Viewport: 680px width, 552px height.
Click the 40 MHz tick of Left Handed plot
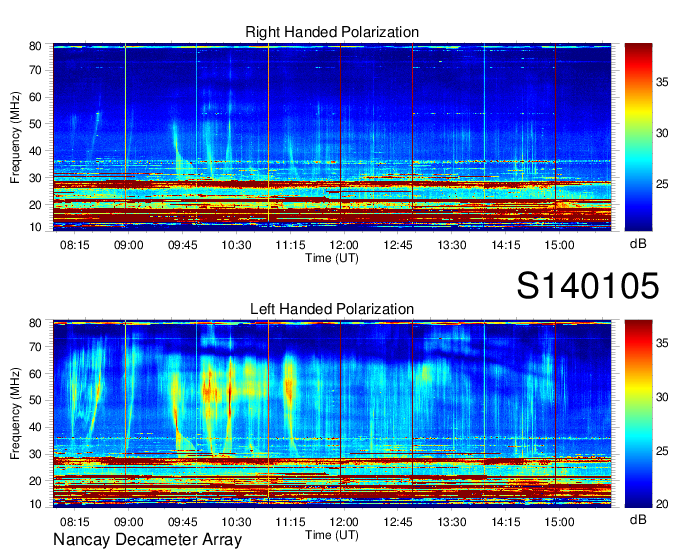[x=35, y=427]
